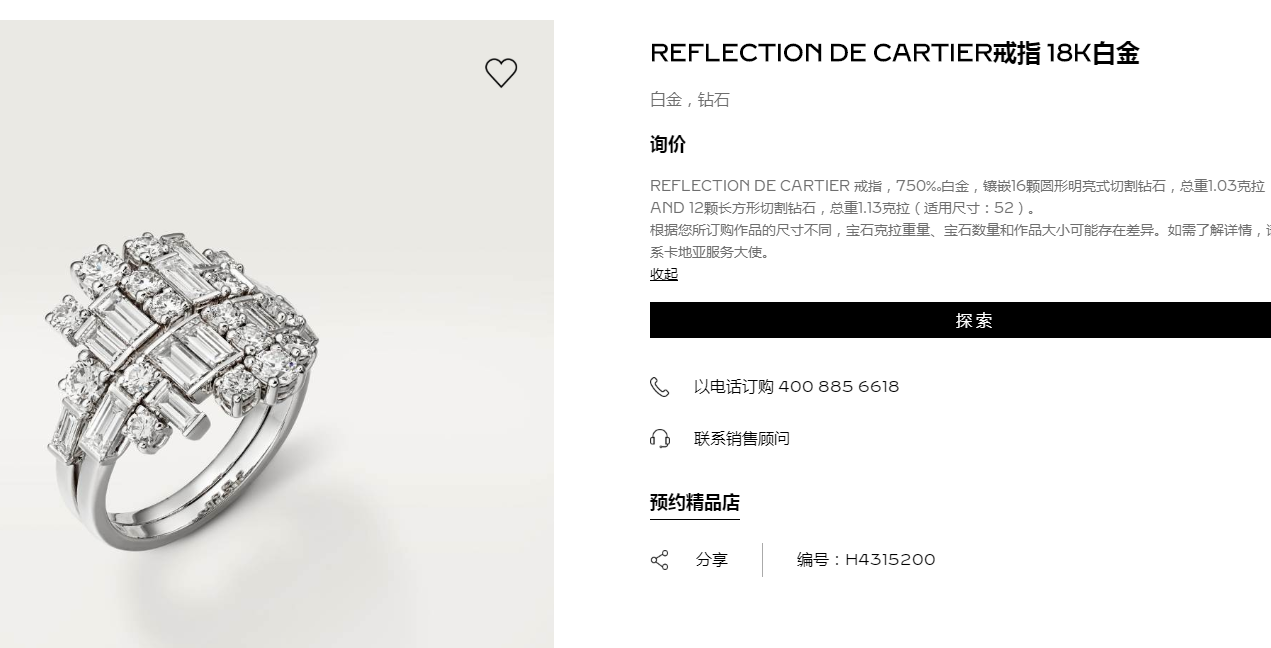Select the 分享 share label
The height and width of the screenshot is (648, 1271).
coord(712,560)
